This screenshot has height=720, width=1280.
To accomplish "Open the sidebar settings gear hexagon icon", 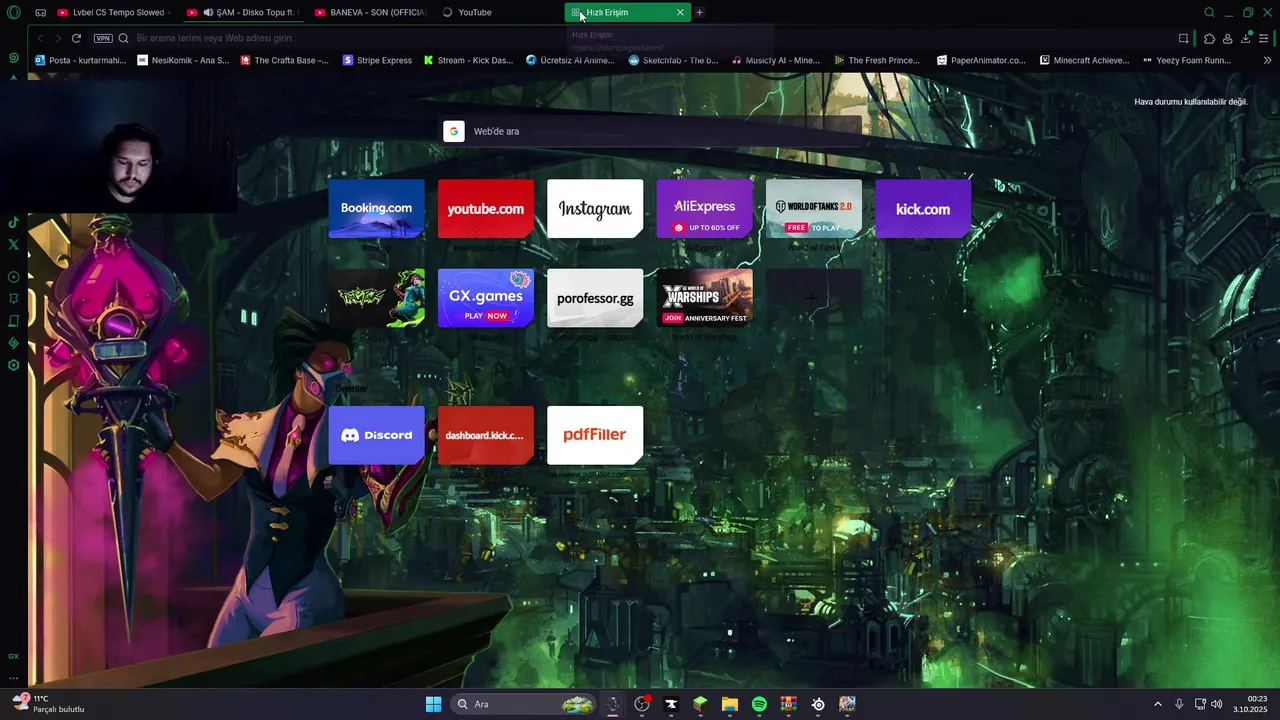I will tap(13, 365).
